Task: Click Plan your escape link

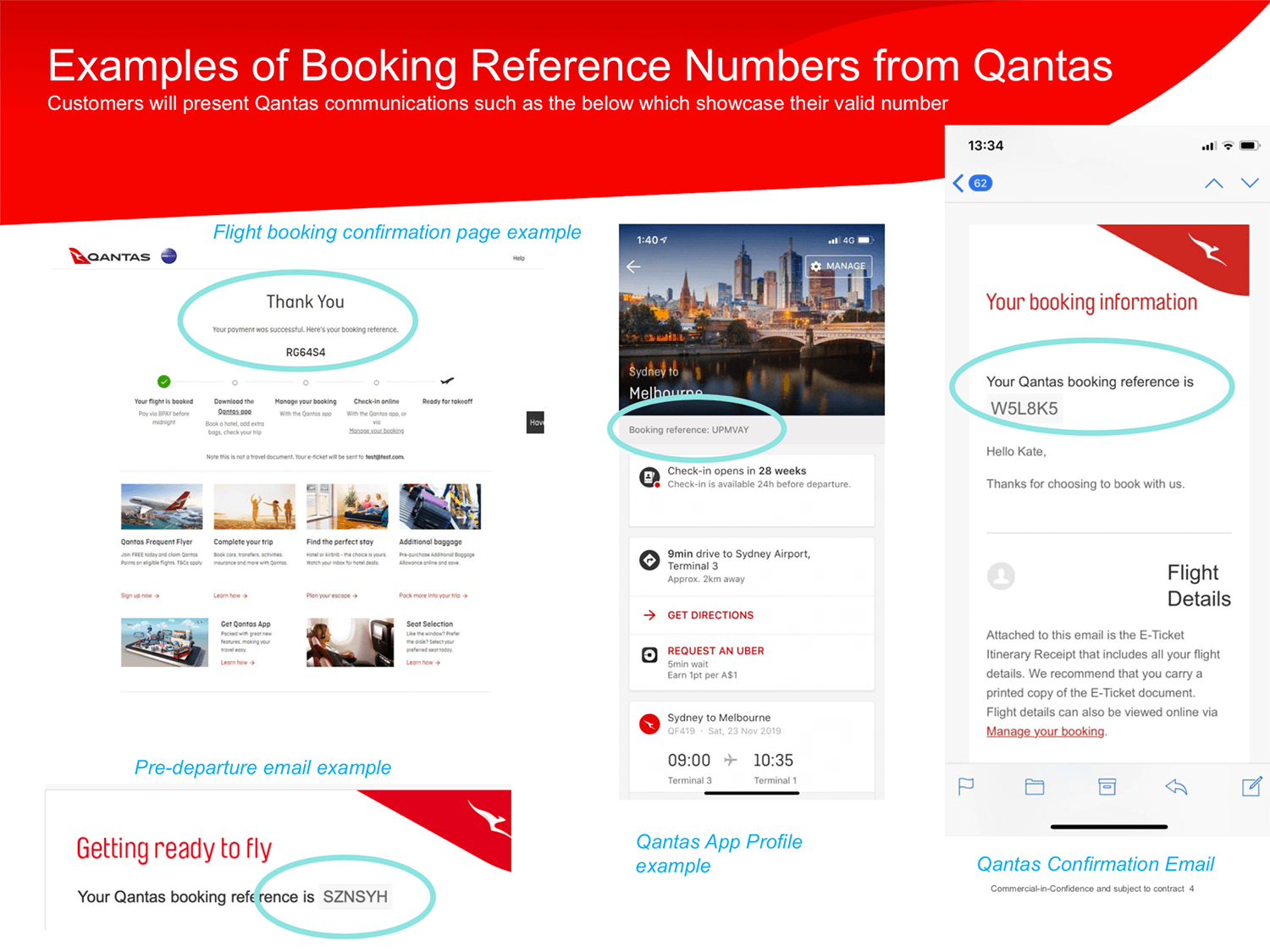Action: click(x=332, y=596)
